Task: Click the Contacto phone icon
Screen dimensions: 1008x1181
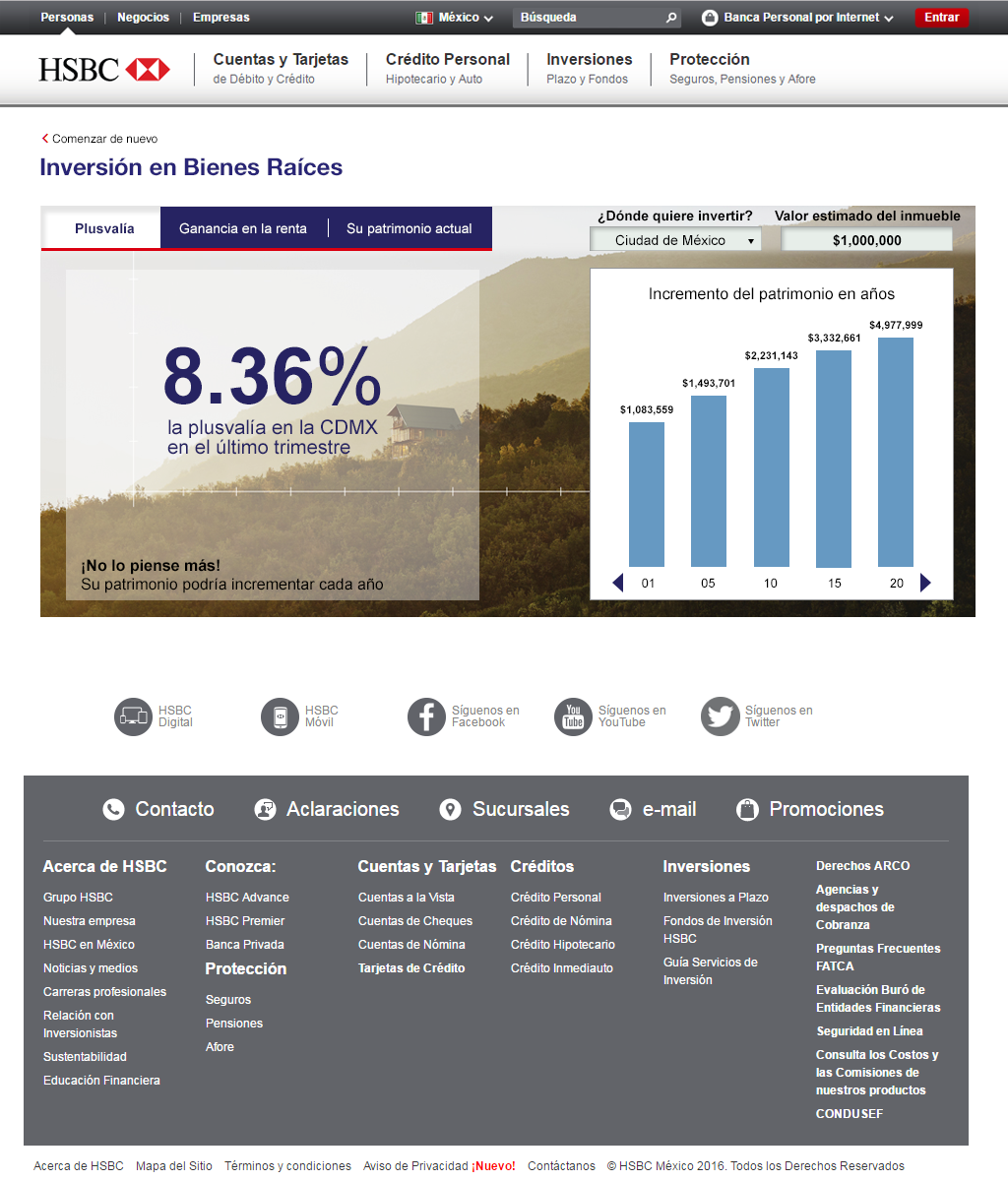Action: pos(114,809)
